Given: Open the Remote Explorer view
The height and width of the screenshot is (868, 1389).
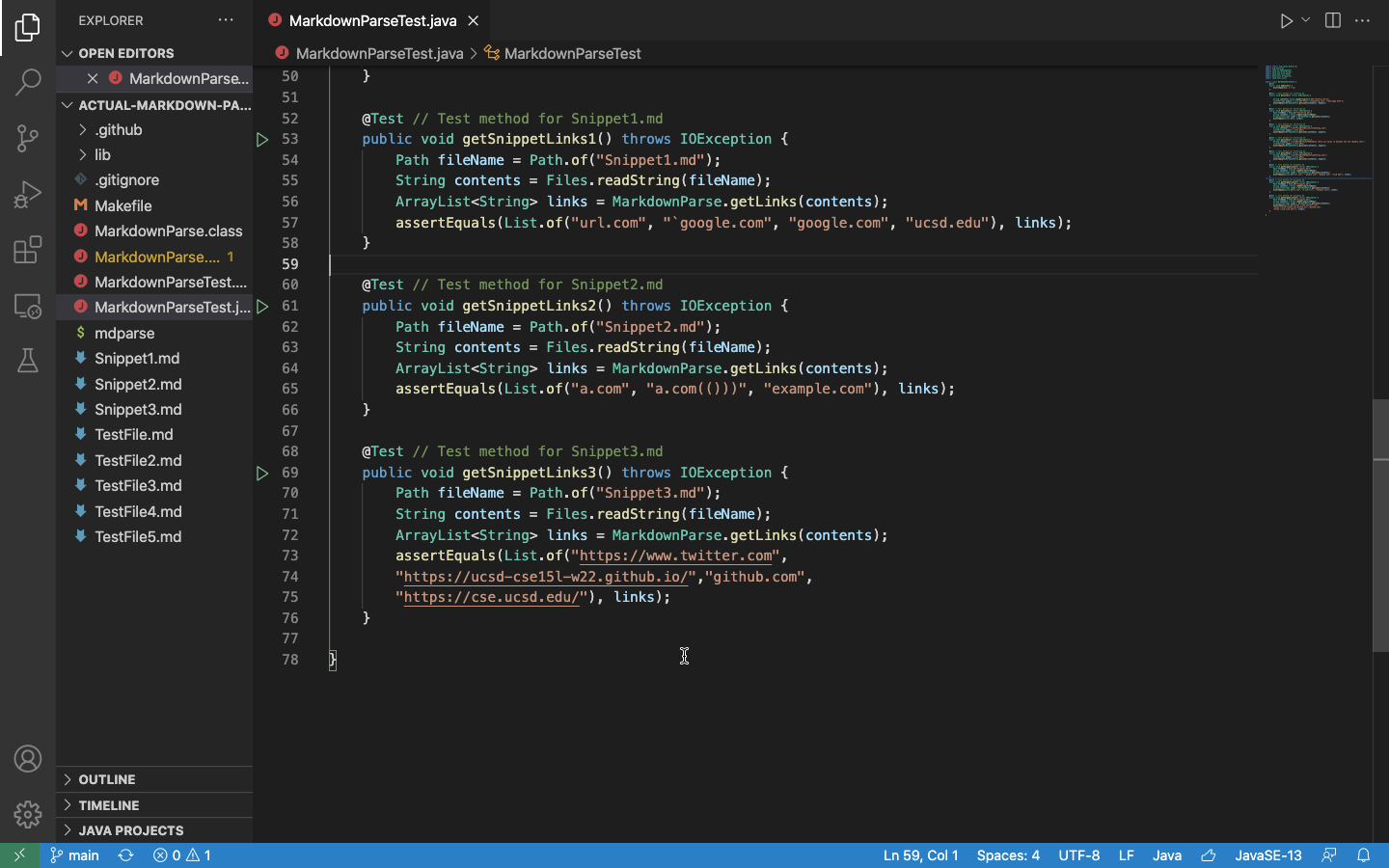Looking at the screenshot, I should point(28,306).
